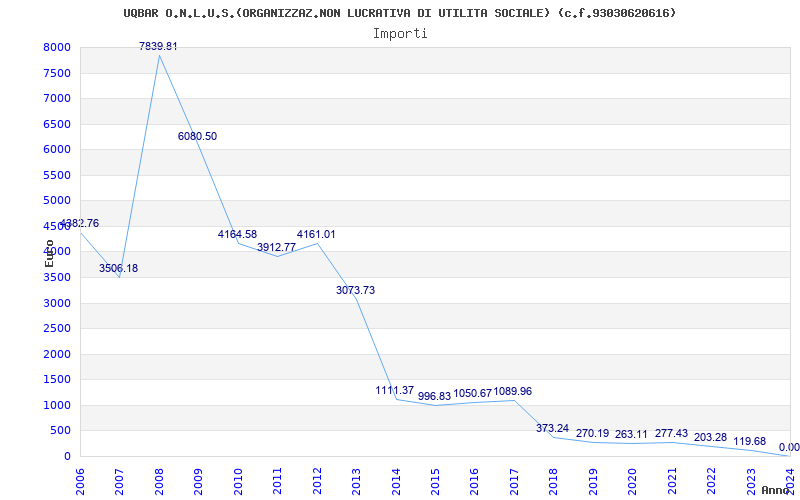800x500 pixels.
Task: Click y-axis tick 8000
Action: click(x=57, y=47)
